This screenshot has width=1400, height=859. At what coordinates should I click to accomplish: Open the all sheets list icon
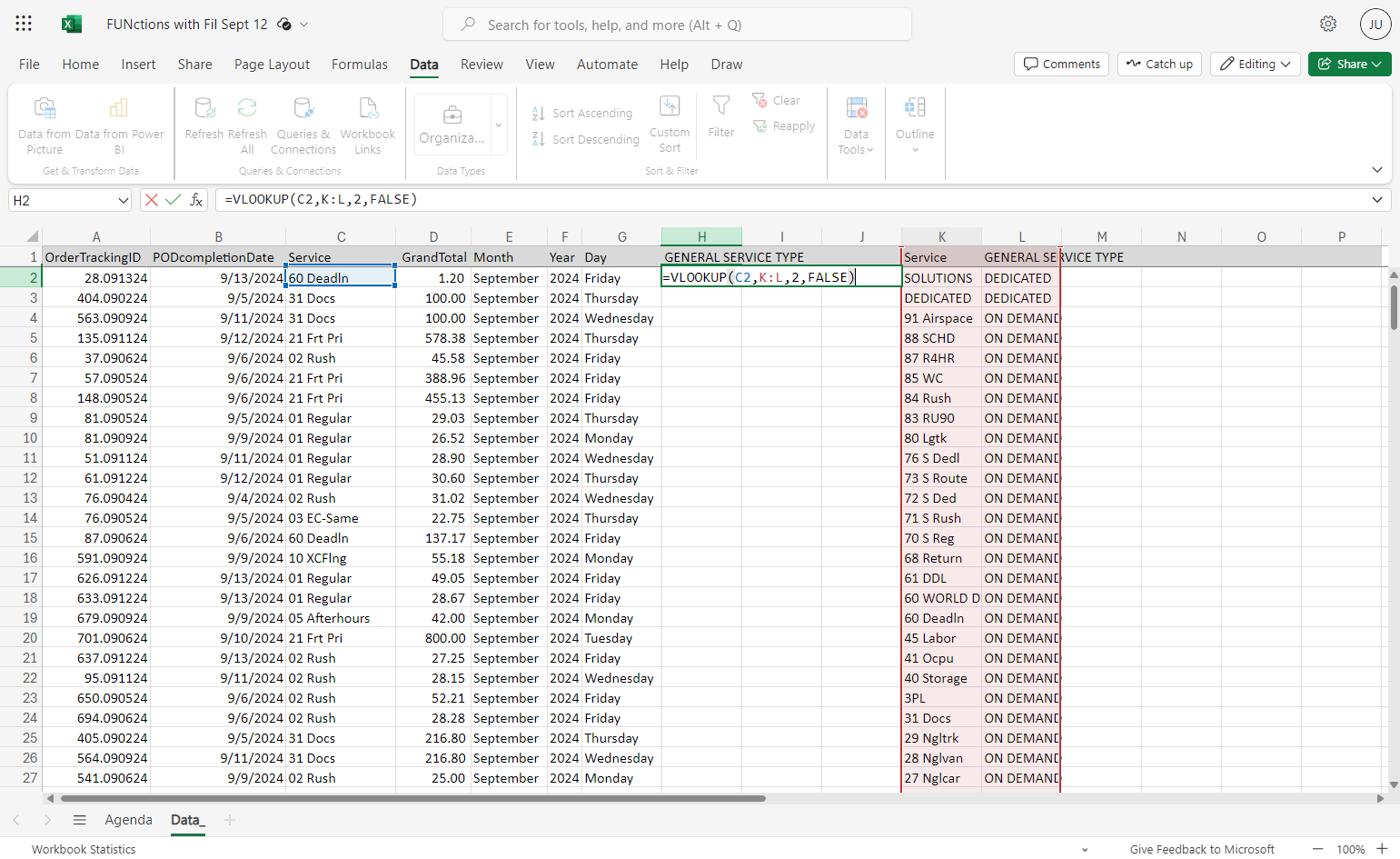click(x=80, y=820)
